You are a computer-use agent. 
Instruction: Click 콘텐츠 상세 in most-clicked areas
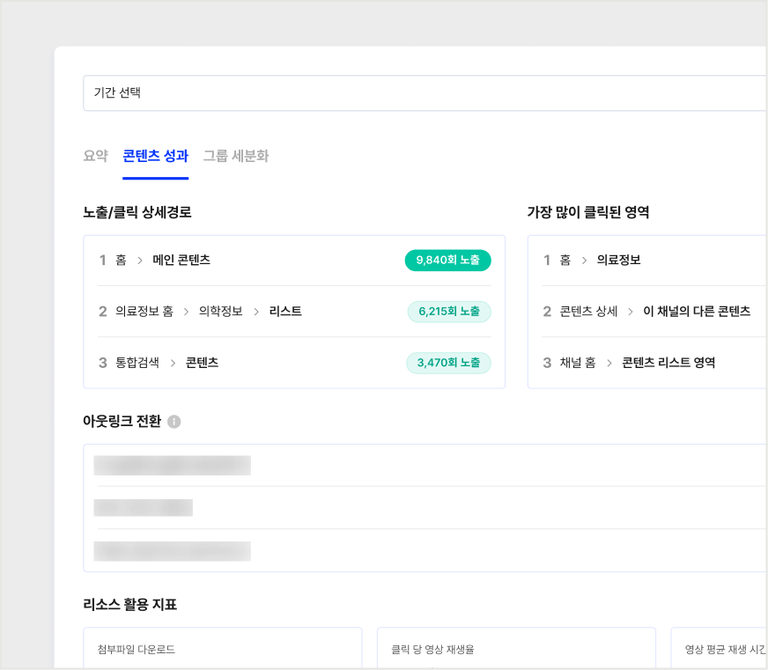click(589, 311)
